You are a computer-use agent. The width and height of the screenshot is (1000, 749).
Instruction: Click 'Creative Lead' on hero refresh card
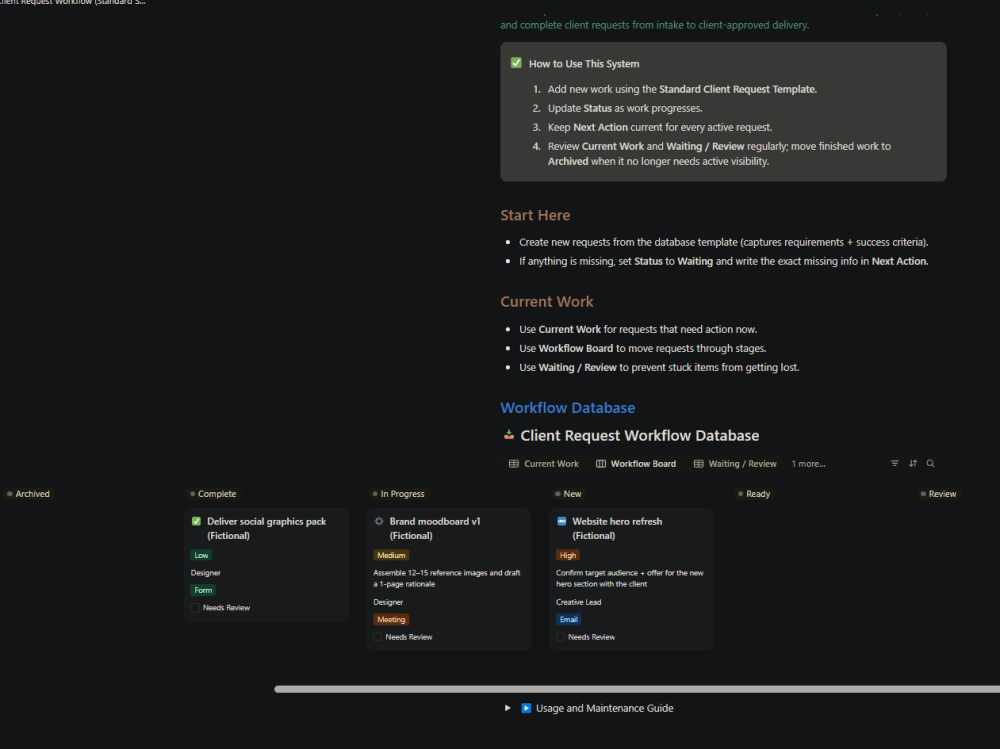pos(578,602)
